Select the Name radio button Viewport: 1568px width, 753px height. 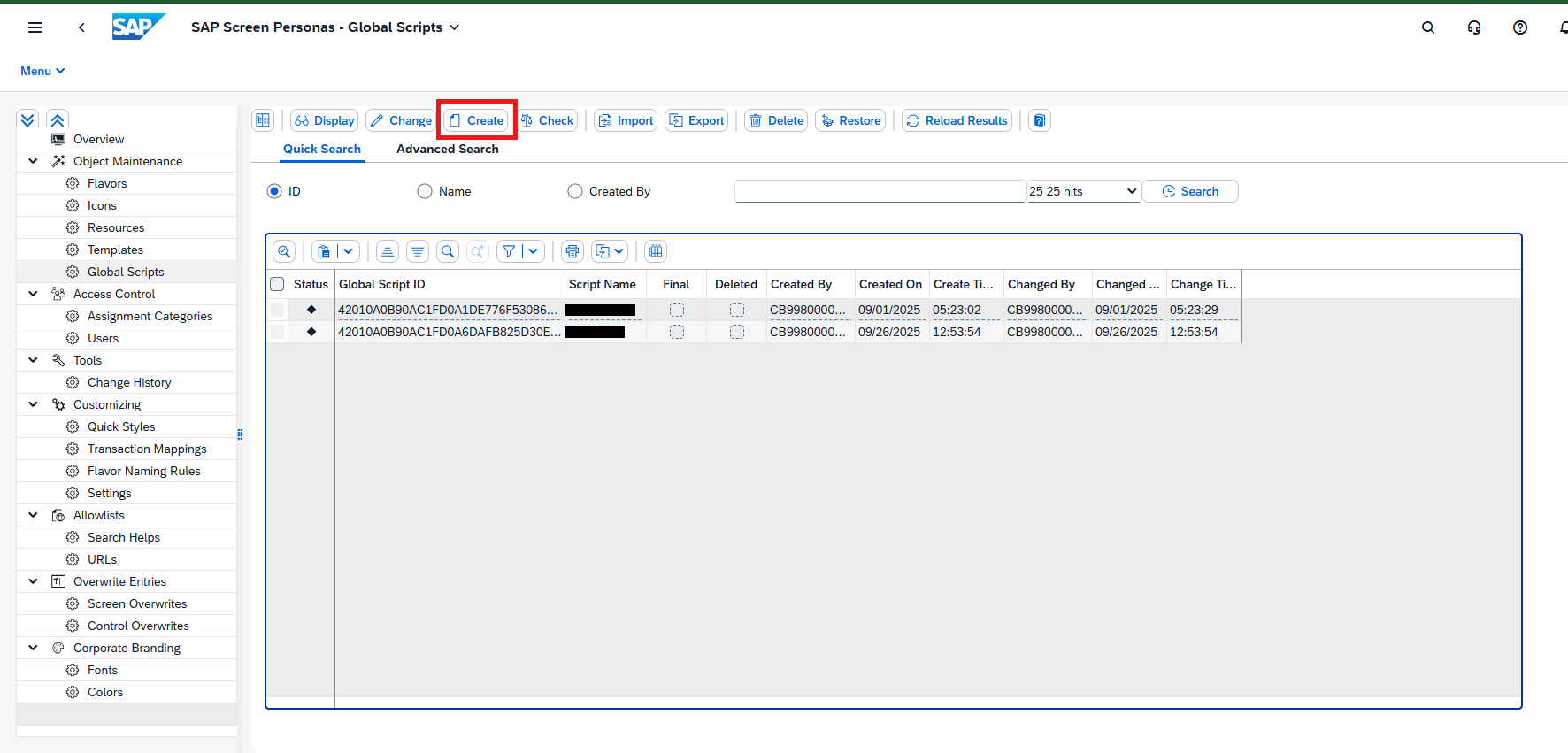point(425,191)
